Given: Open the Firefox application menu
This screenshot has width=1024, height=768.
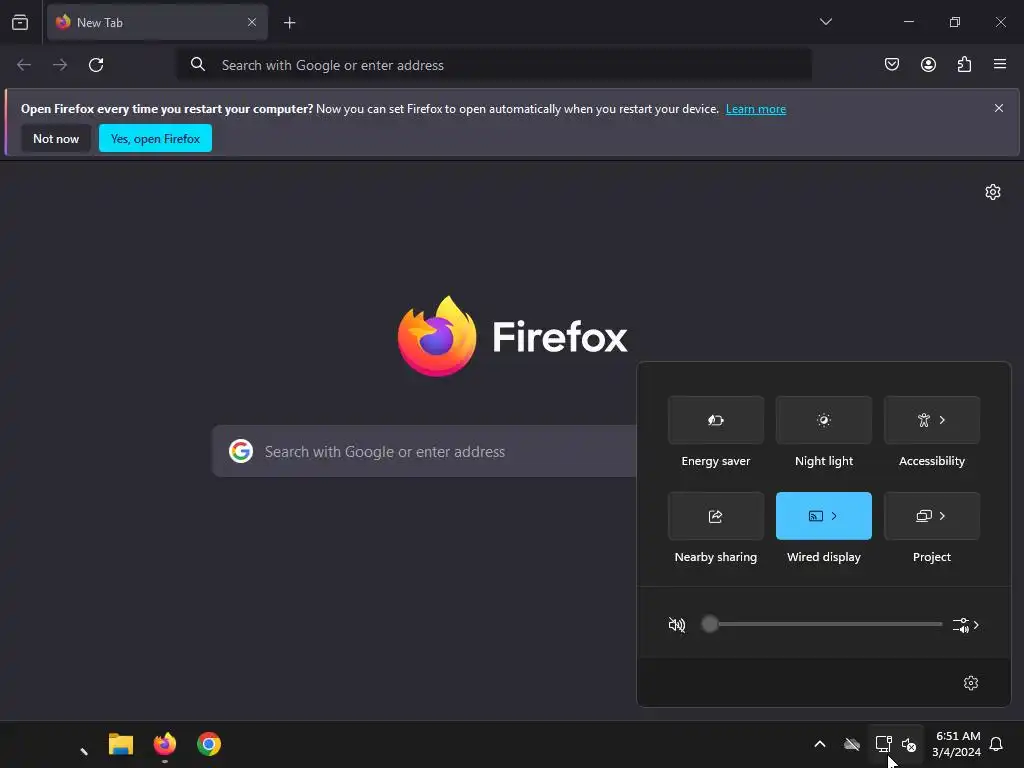Looking at the screenshot, I should pos(999,64).
